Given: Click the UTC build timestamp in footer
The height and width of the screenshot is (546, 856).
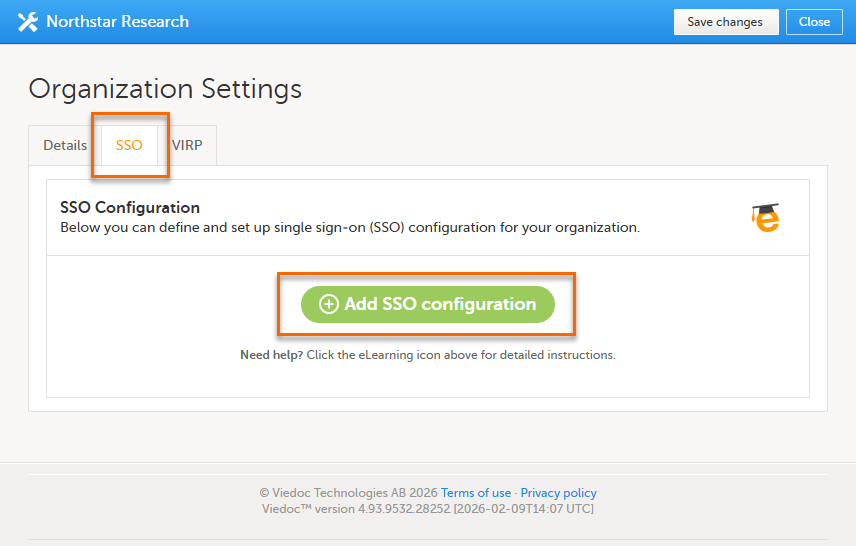Looking at the screenshot, I should (523, 509).
